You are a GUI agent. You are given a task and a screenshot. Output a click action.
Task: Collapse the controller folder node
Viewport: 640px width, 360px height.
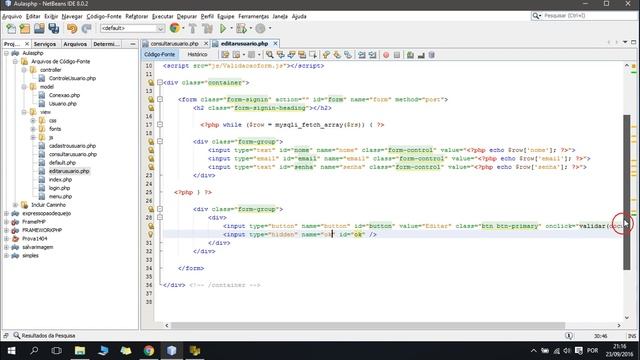click(x=24, y=70)
